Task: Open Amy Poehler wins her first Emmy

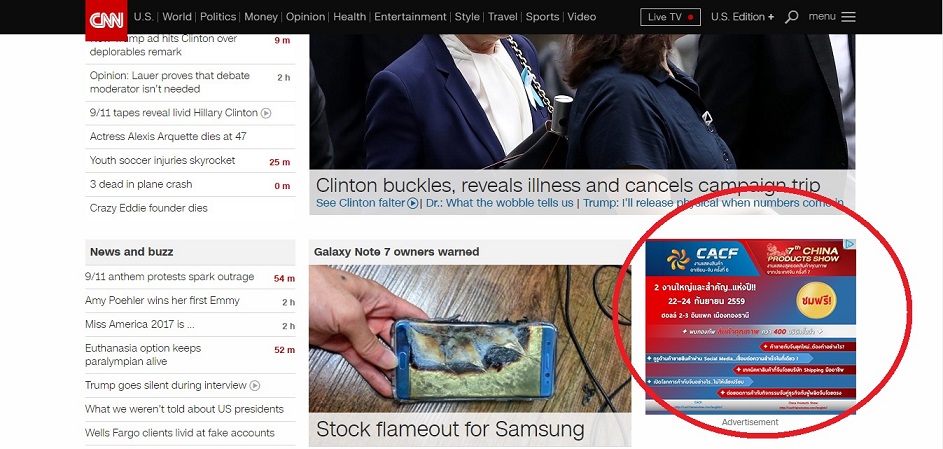Action: (x=162, y=301)
